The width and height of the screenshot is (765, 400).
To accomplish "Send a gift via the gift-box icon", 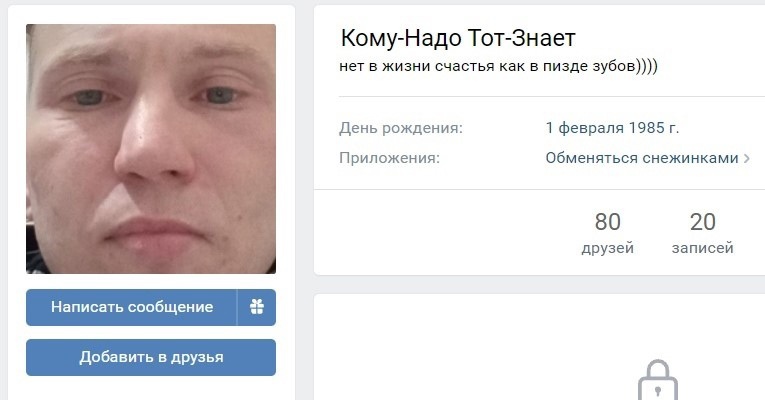I will 257,307.
